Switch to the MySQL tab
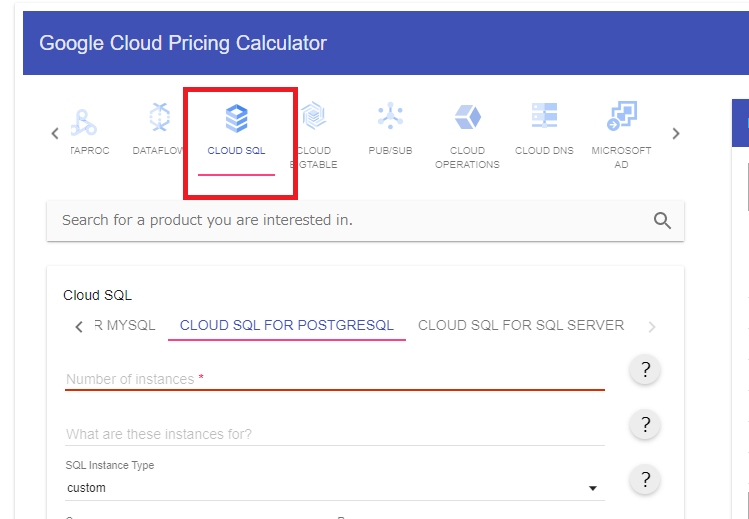The image size is (749, 519). pyautogui.click(x=125, y=326)
